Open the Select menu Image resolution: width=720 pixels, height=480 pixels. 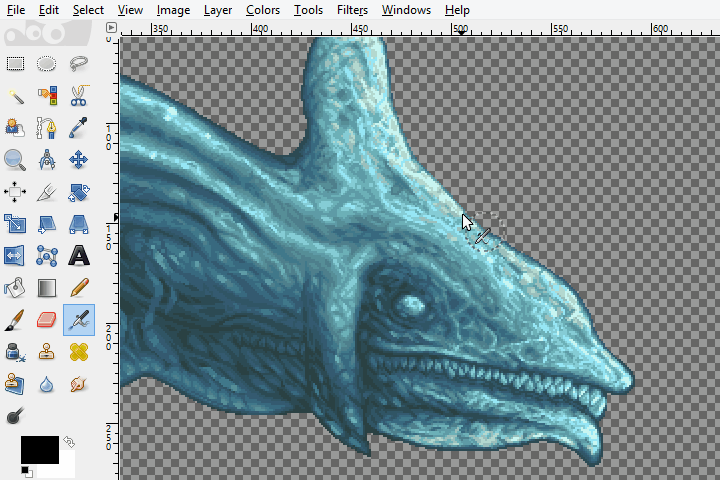click(x=88, y=10)
